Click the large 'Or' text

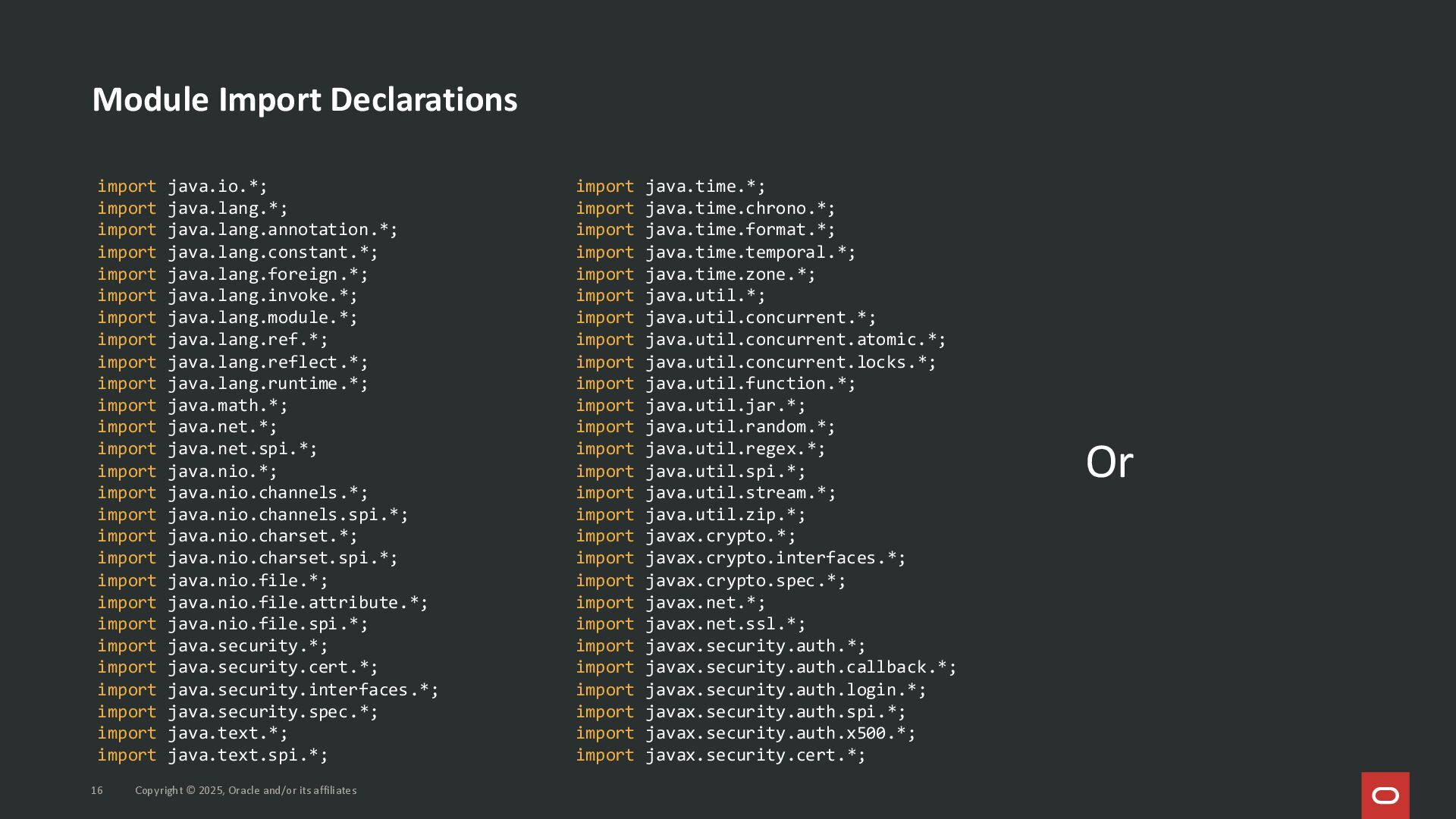click(x=1109, y=462)
